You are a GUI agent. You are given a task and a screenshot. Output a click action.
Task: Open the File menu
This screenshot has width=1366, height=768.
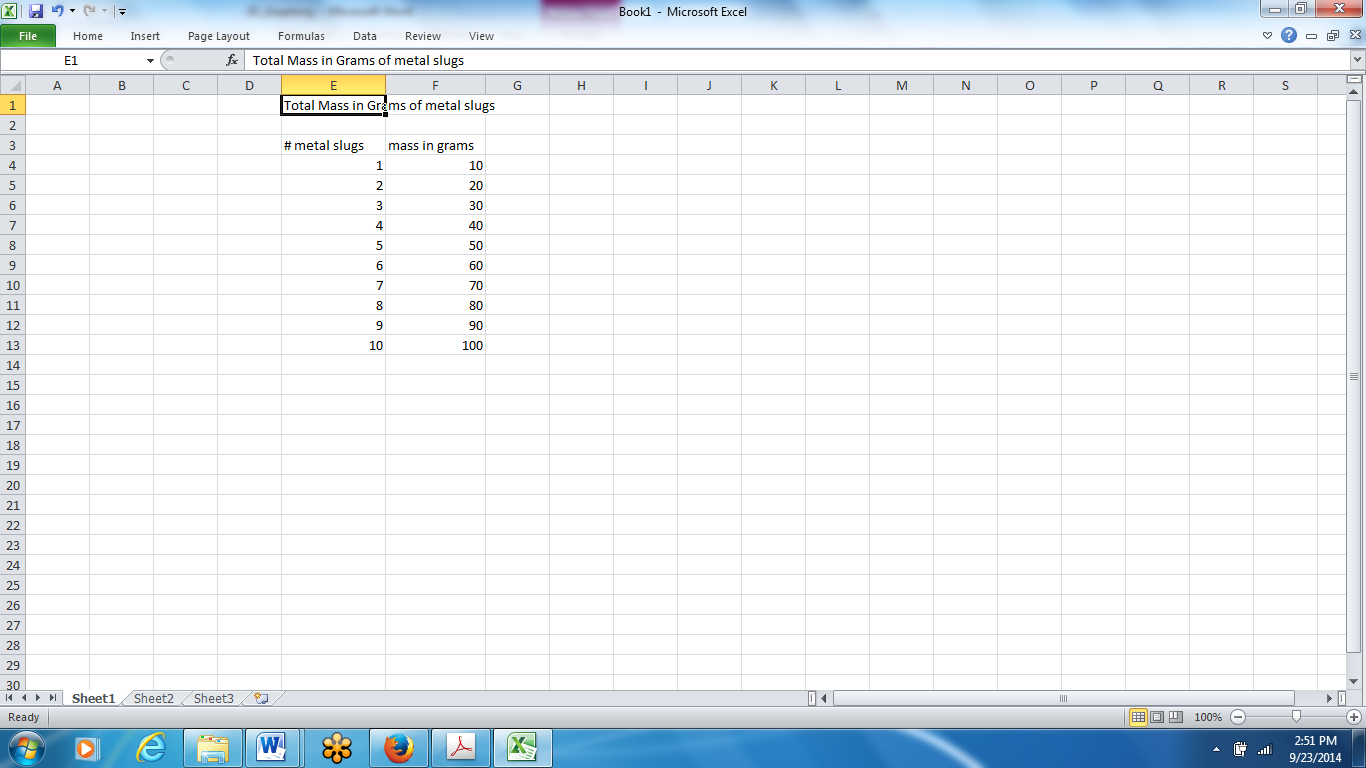click(29, 36)
